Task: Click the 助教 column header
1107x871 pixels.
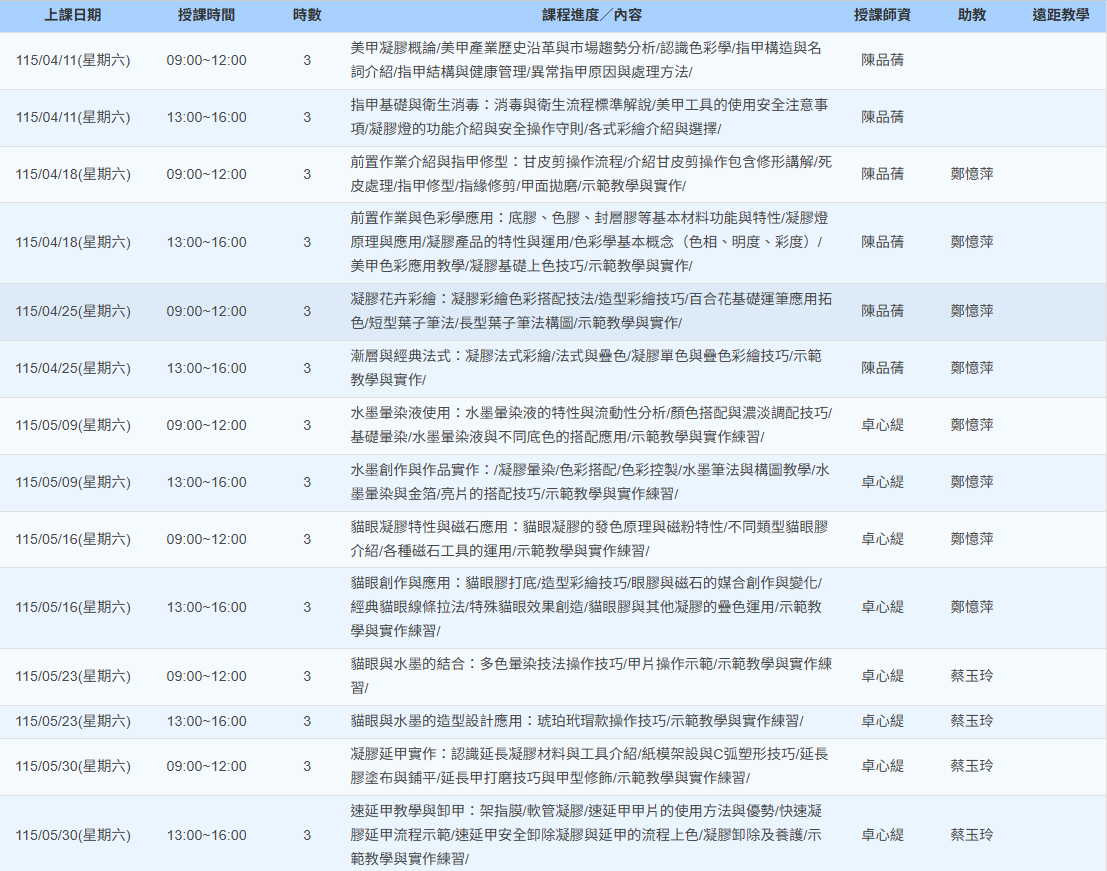Action: (971, 16)
